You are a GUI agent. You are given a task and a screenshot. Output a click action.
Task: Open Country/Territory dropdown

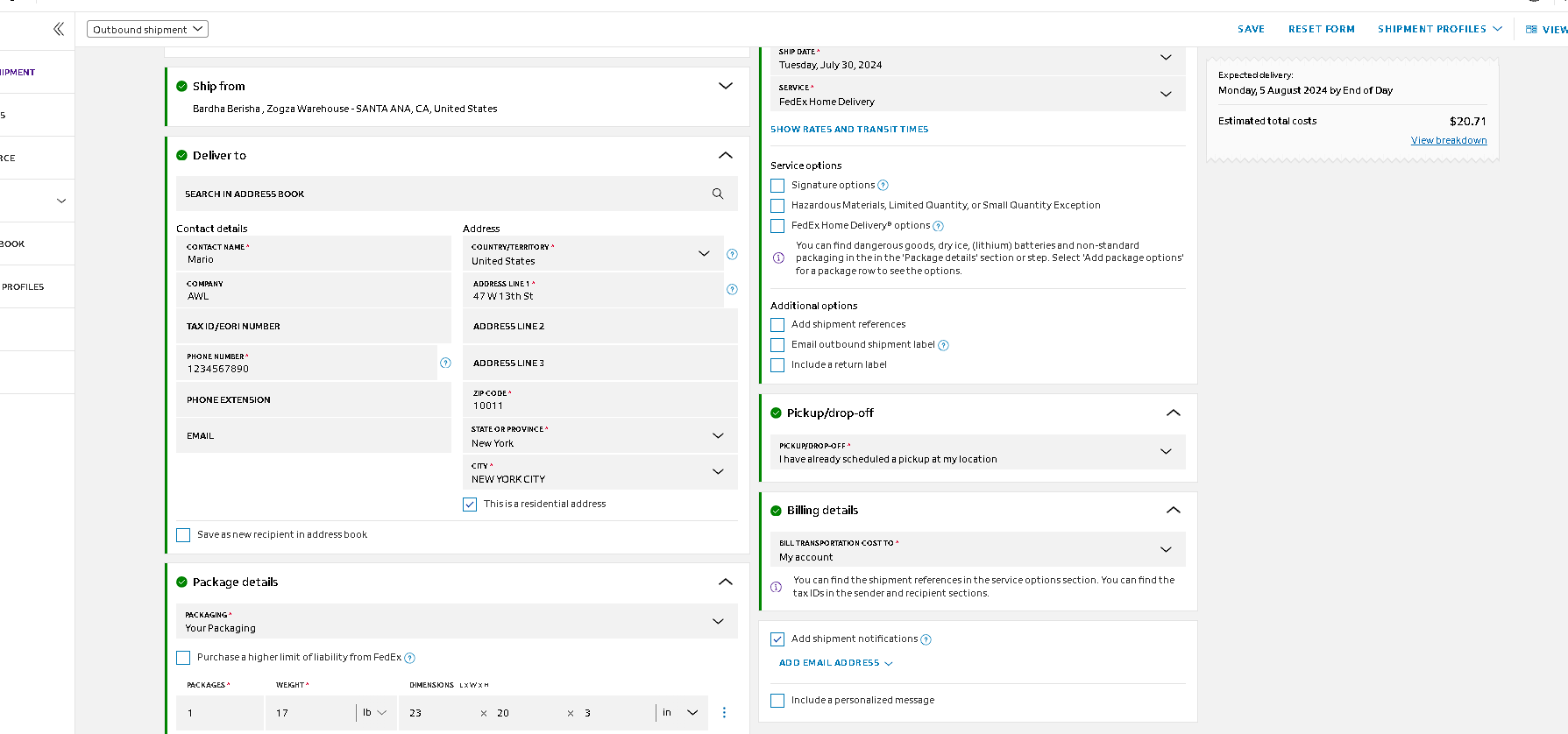(x=593, y=254)
